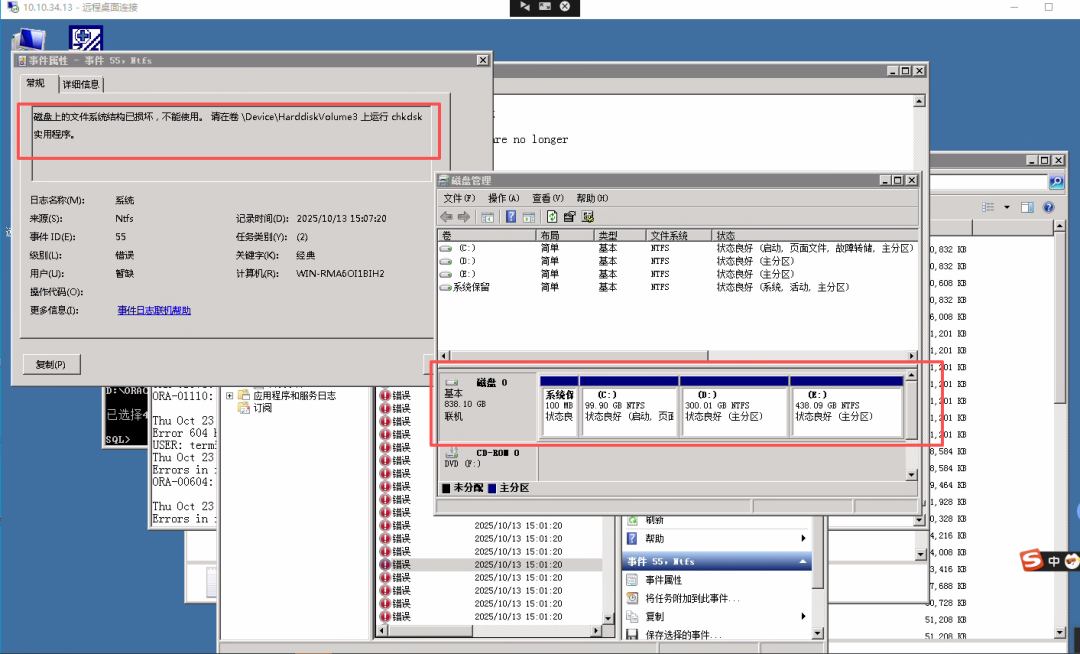Expand the 复制 submenu arrow in actions pane

coord(803,616)
